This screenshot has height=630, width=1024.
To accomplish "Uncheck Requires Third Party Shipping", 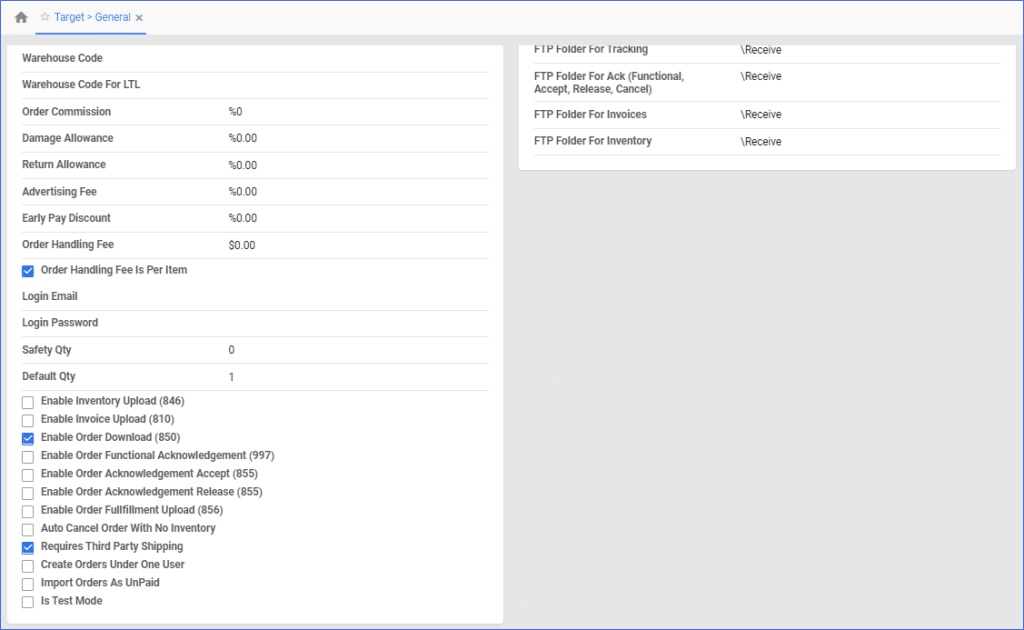I will point(27,546).
